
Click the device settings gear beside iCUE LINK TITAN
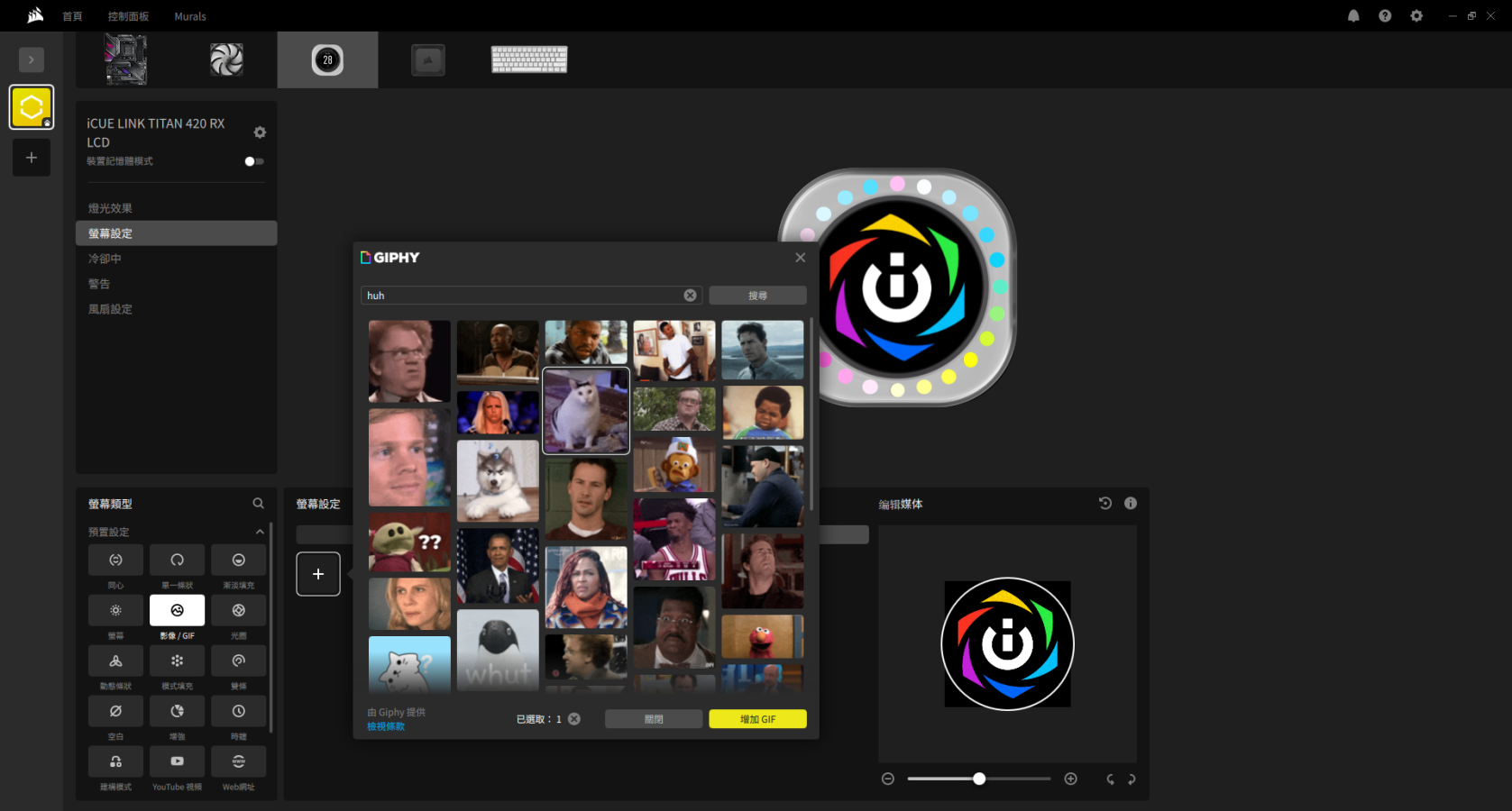260,132
